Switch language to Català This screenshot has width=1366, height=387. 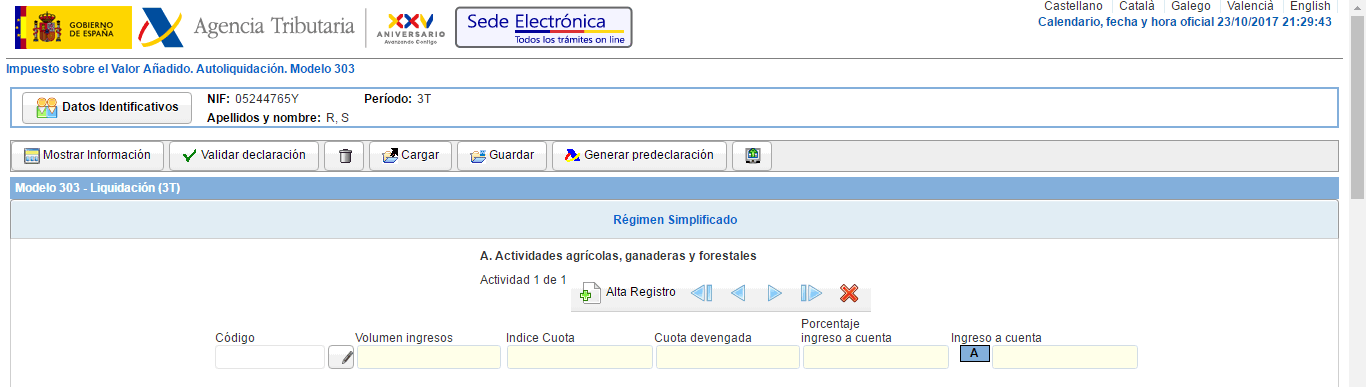(1136, 6)
